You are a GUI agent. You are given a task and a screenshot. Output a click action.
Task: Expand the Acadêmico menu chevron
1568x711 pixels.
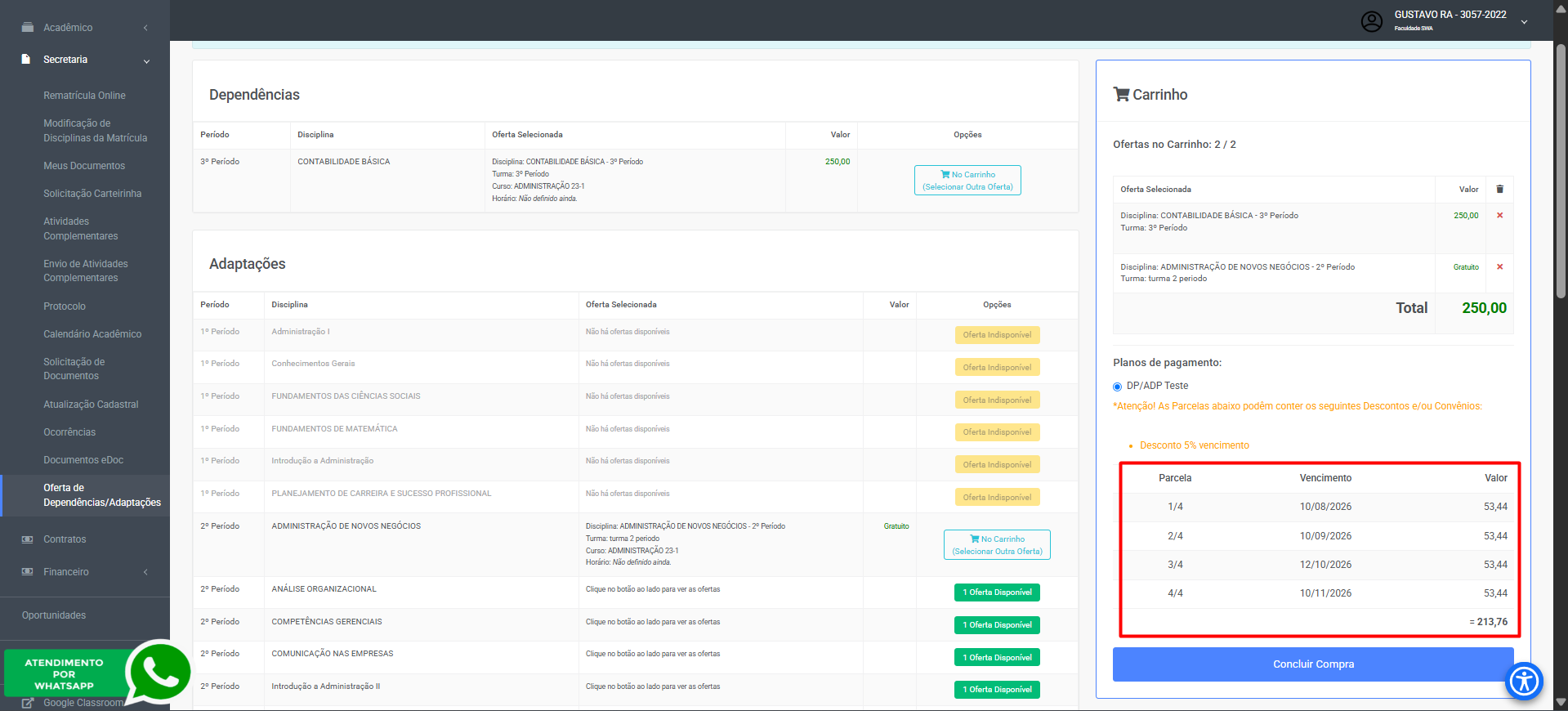pyautogui.click(x=145, y=28)
